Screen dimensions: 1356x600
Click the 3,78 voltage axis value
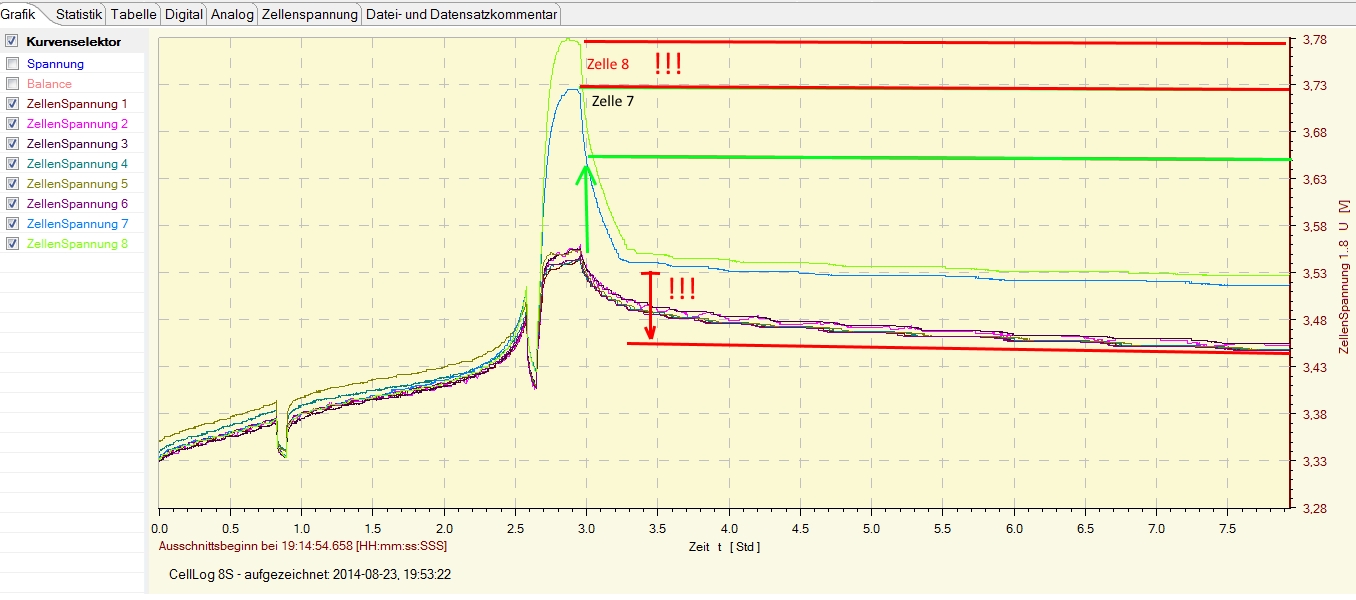[1314, 40]
